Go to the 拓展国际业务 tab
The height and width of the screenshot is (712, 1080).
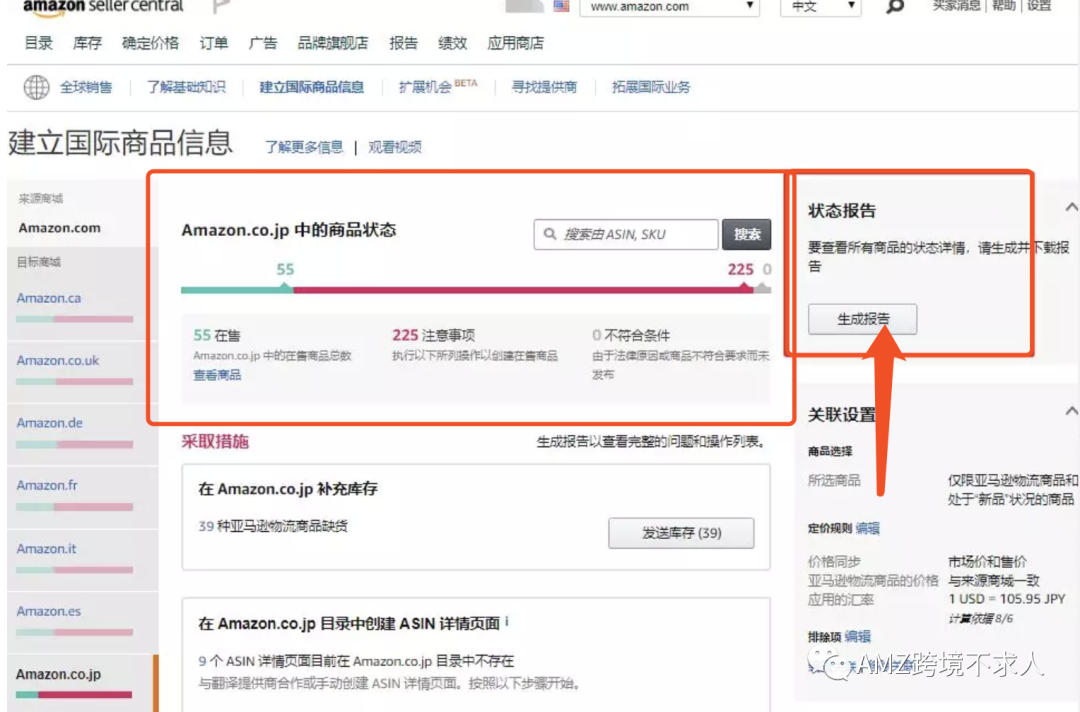(651, 87)
